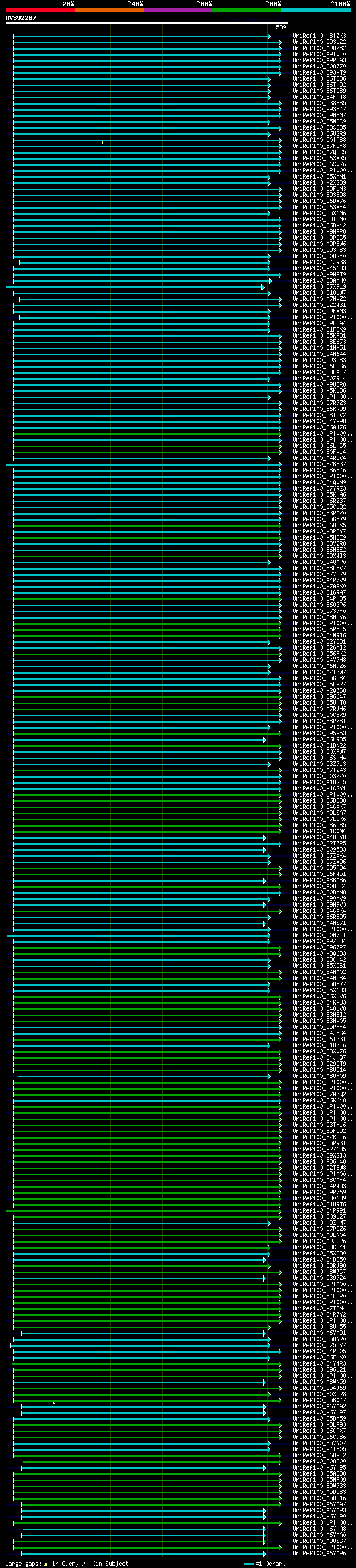
Task: Select hit UniRef100_A9U2S2
Action: [x=319, y=48]
